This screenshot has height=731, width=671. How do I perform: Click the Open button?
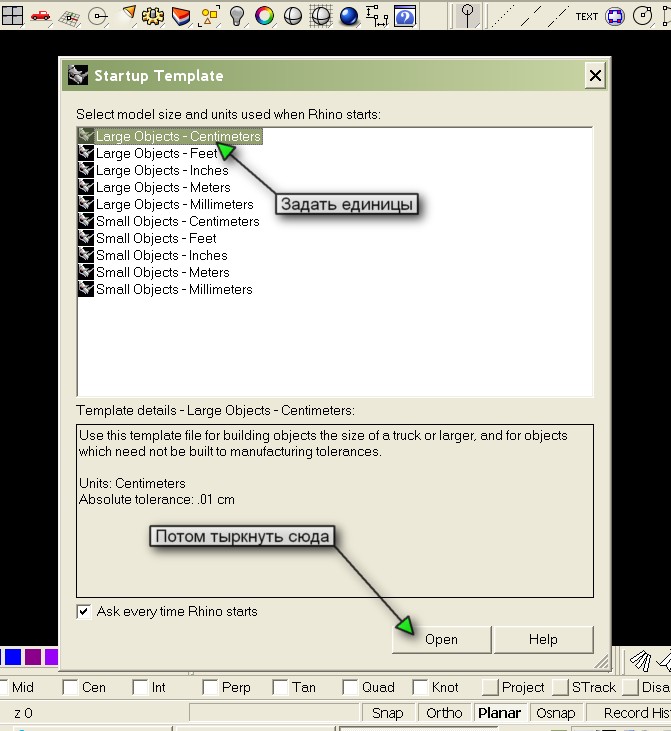[442, 639]
